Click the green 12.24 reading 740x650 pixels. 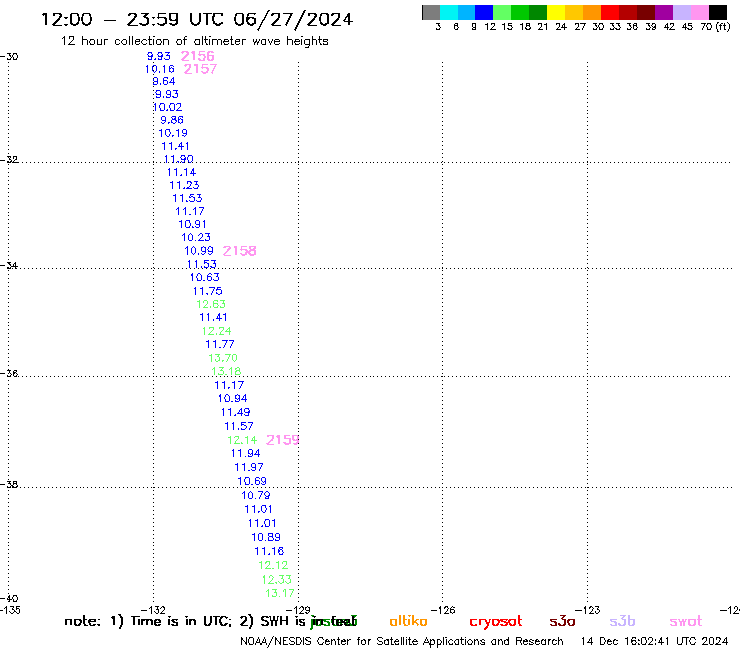tap(217, 331)
